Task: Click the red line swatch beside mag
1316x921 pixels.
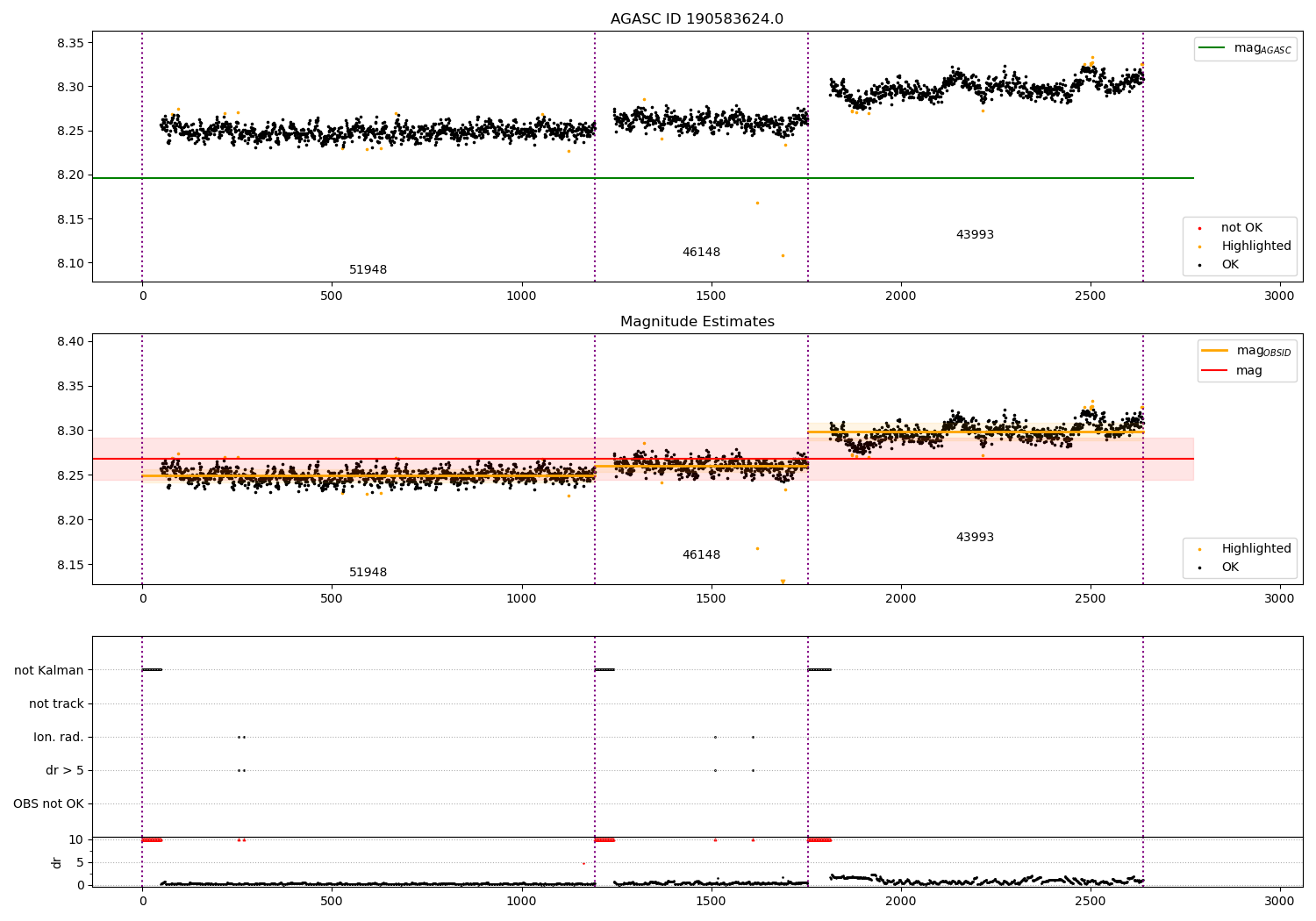Action: click(1215, 371)
